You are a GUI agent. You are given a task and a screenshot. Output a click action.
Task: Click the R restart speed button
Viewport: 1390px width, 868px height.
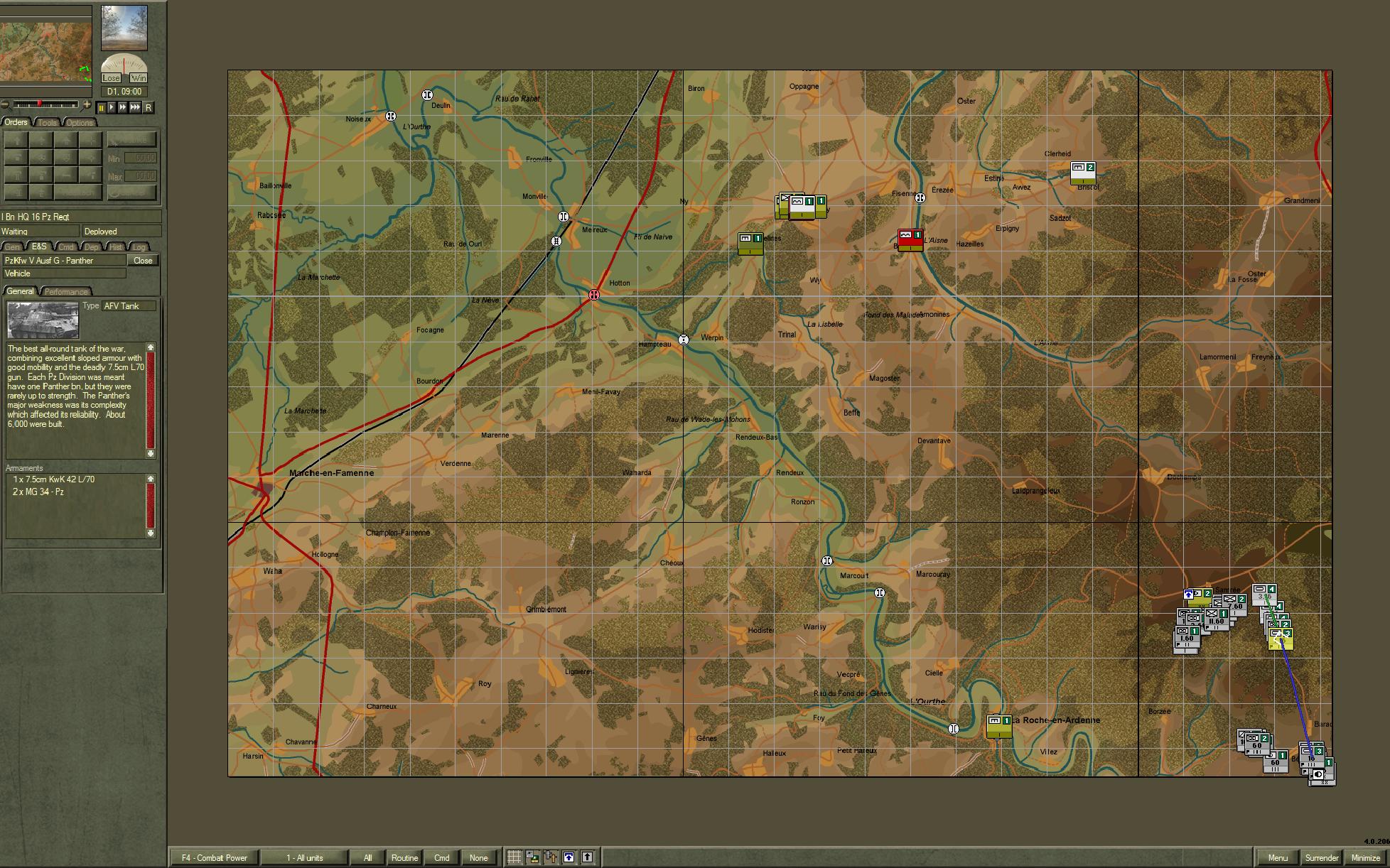tap(148, 107)
